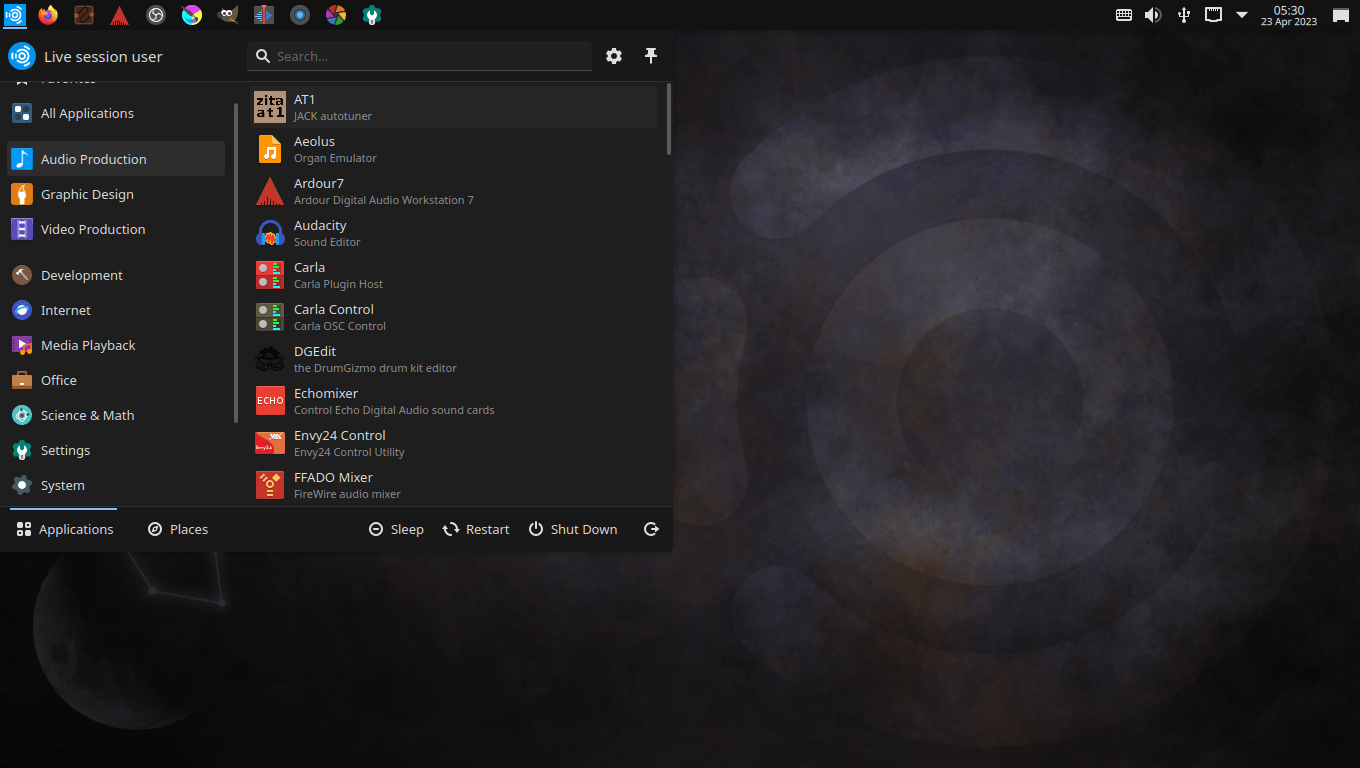Click the Shut Down button
The height and width of the screenshot is (768, 1360).
(573, 529)
